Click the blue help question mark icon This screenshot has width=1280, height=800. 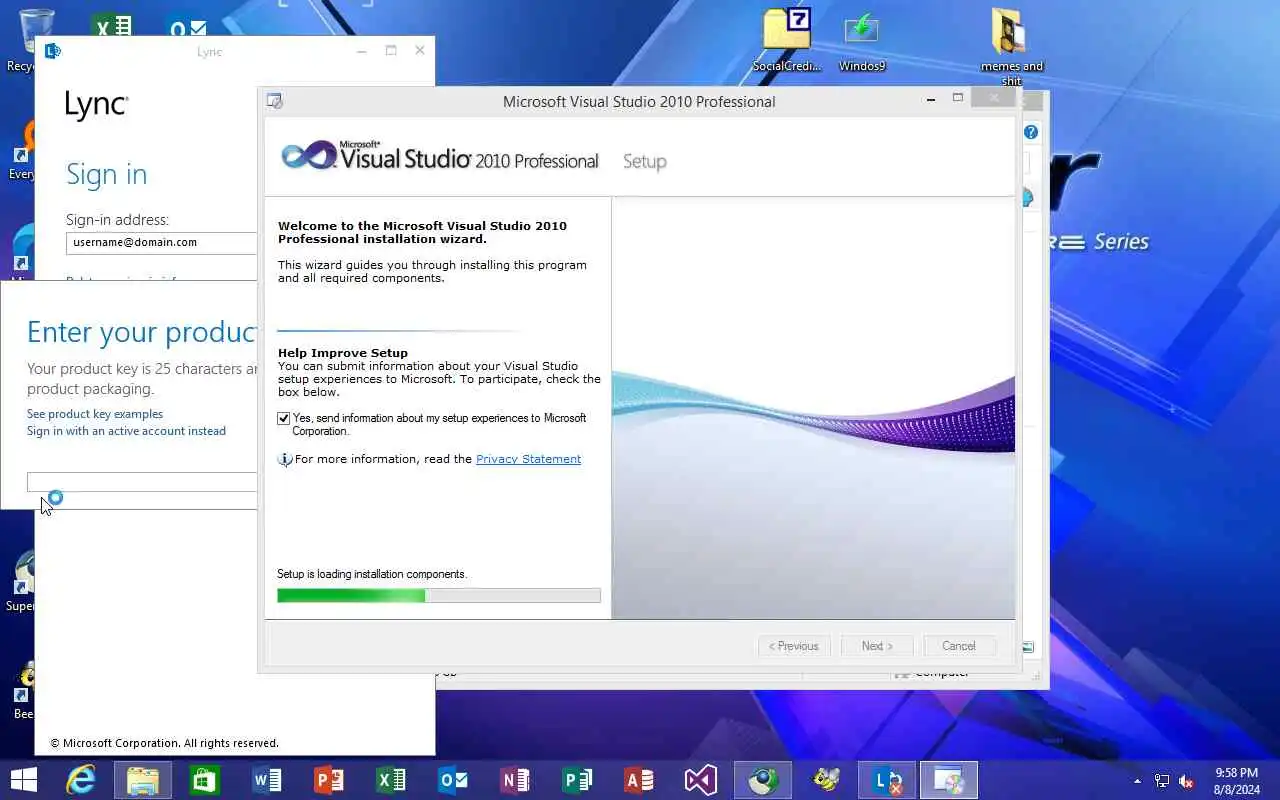1031,132
